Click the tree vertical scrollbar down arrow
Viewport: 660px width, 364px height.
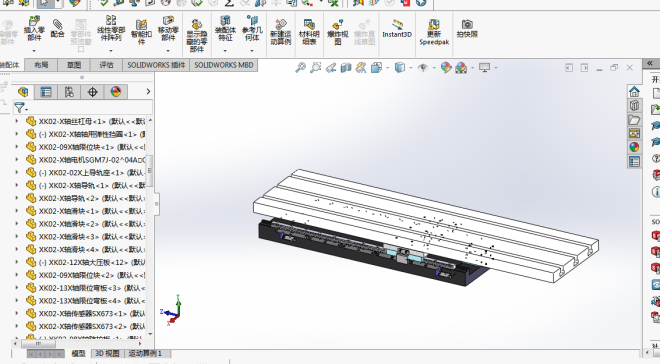click(150, 334)
